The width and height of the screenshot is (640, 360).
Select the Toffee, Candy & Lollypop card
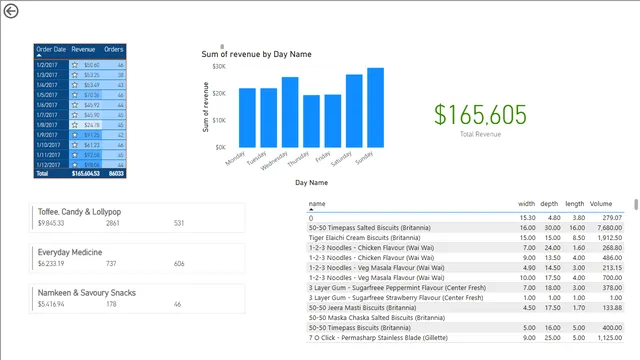[137, 218]
